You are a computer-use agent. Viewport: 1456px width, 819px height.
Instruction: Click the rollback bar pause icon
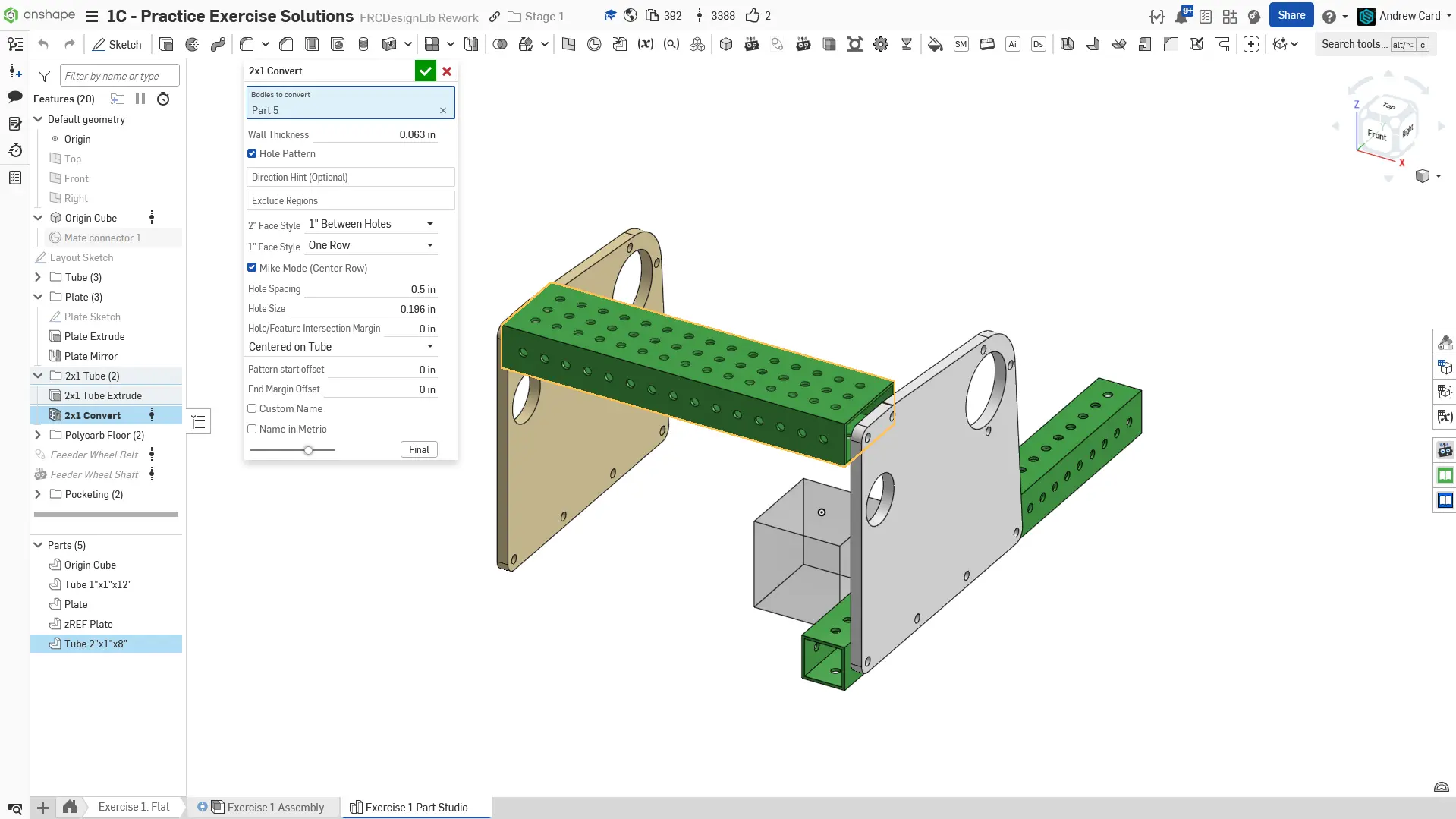pyautogui.click(x=140, y=99)
